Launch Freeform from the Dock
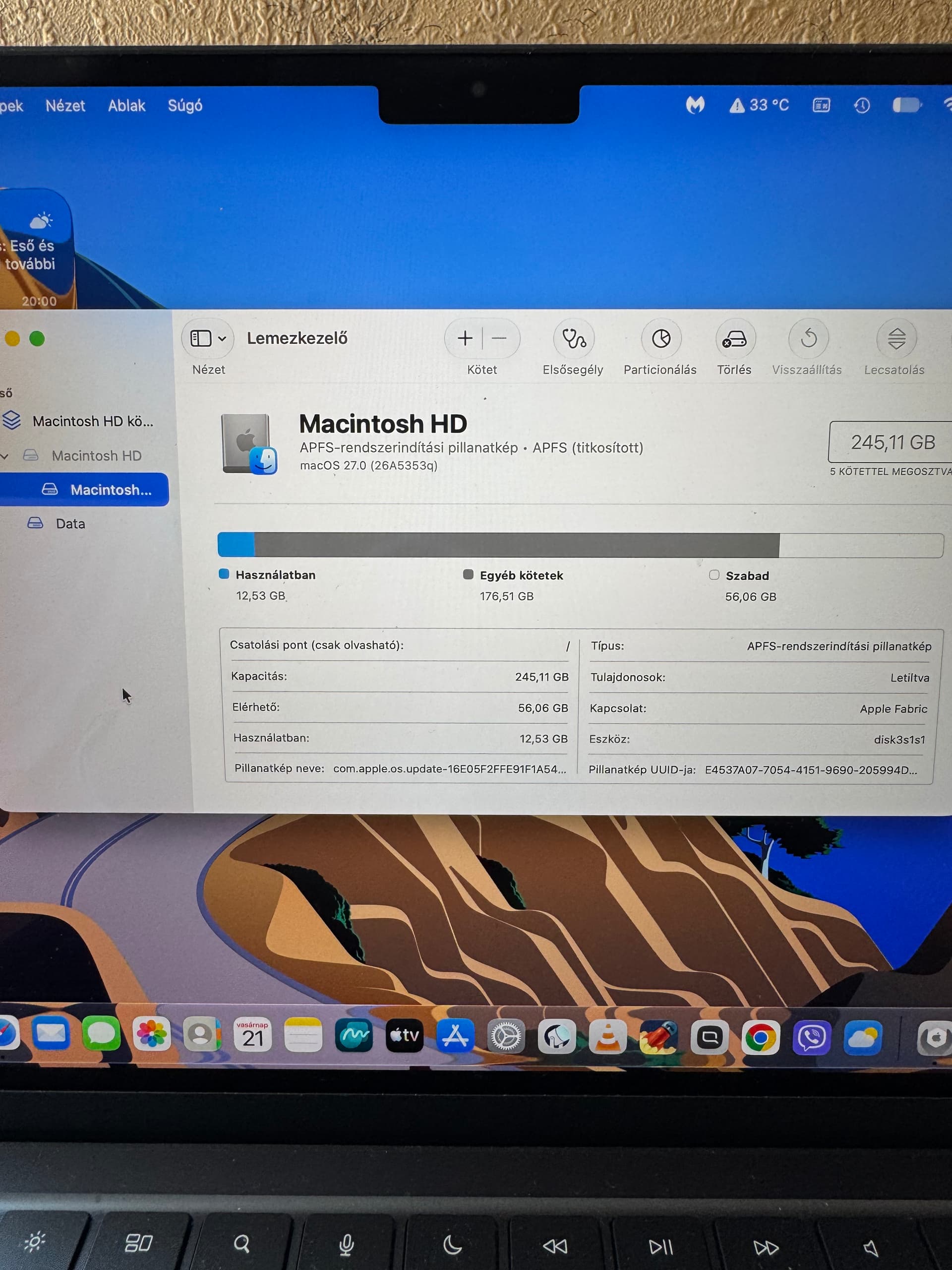 tap(354, 1036)
